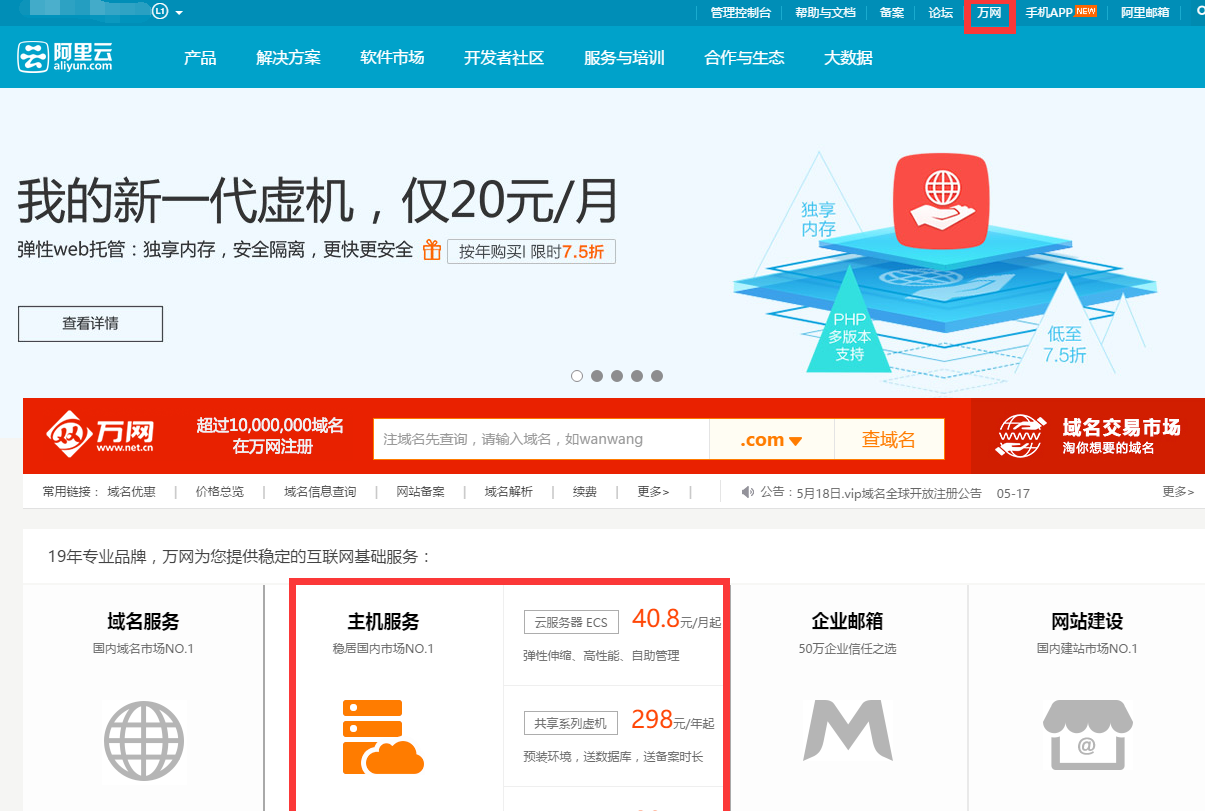Click the 备案 top bar link
The height and width of the screenshot is (811, 1205).
point(892,13)
